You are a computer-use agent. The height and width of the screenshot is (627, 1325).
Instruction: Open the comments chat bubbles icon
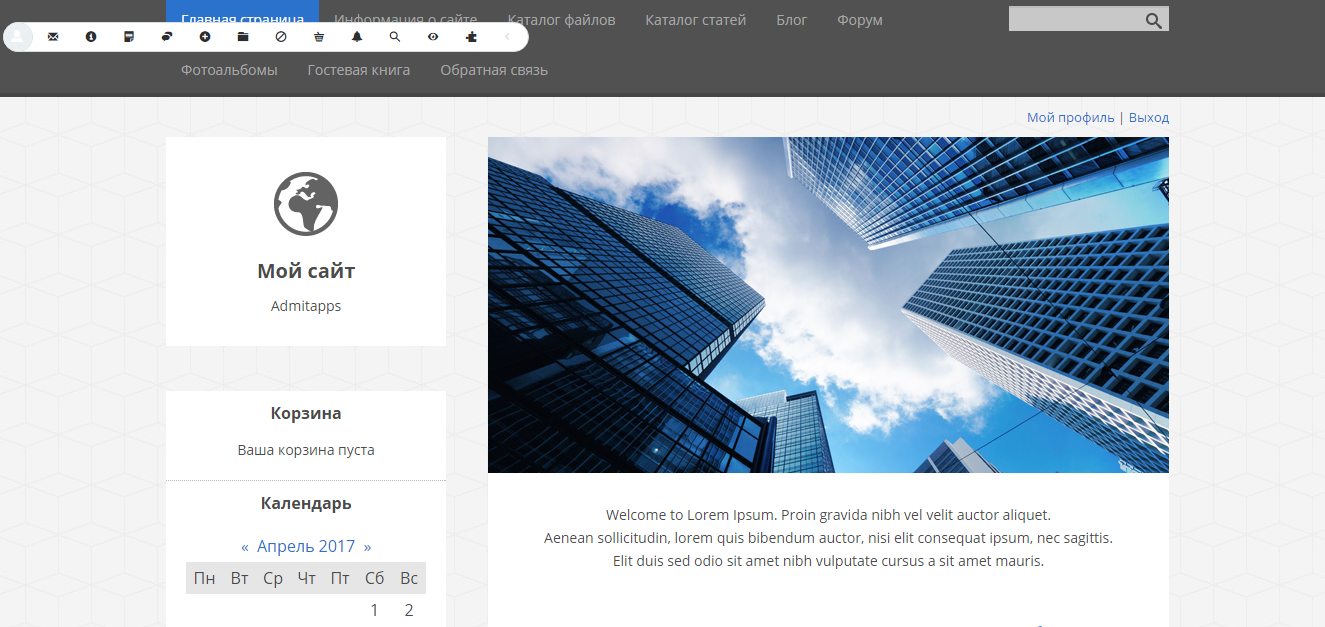pyautogui.click(x=167, y=36)
